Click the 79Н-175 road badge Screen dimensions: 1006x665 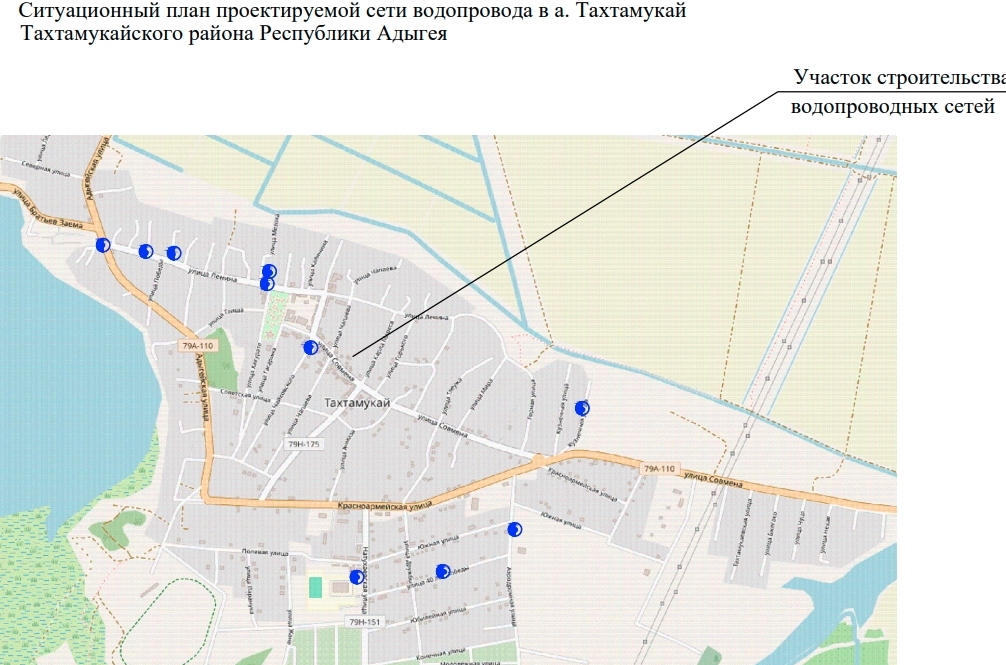tap(303, 443)
